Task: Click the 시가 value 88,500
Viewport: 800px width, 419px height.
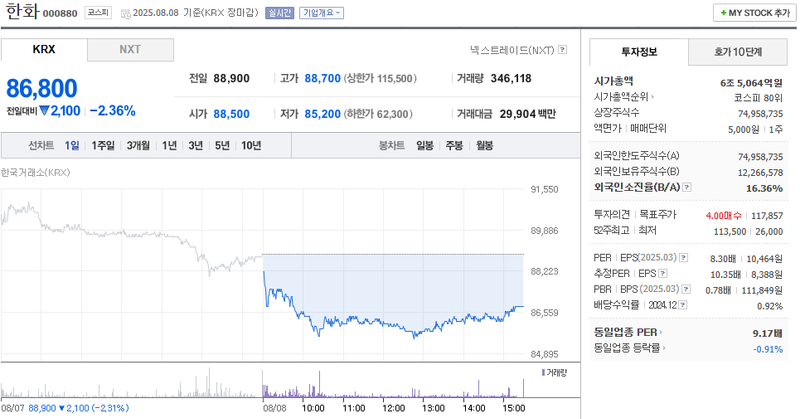Action: 231,114
